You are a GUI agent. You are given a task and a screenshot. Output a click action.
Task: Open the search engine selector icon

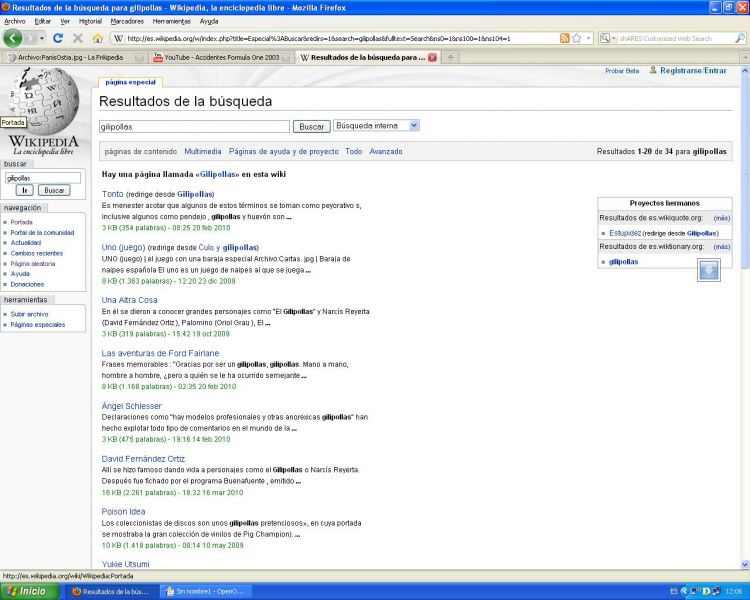(607, 38)
